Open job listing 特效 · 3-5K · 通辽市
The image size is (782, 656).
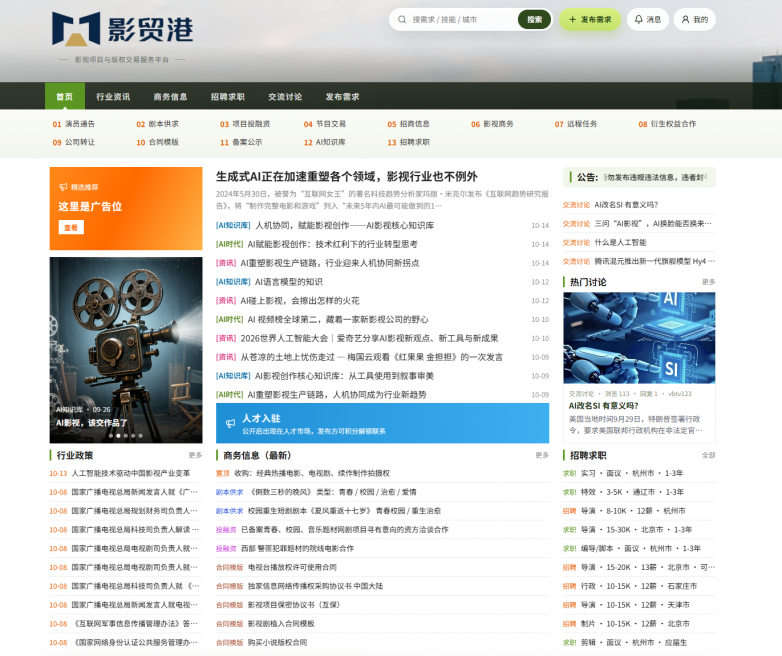[632, 492]
